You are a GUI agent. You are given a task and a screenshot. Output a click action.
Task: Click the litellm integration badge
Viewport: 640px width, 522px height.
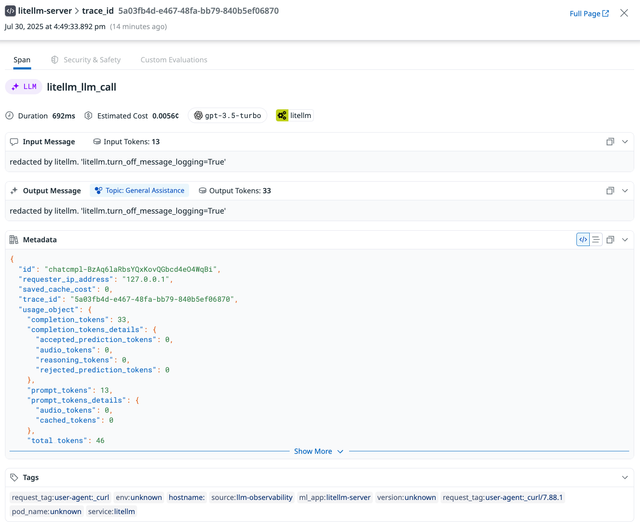[x=294, y=116]
